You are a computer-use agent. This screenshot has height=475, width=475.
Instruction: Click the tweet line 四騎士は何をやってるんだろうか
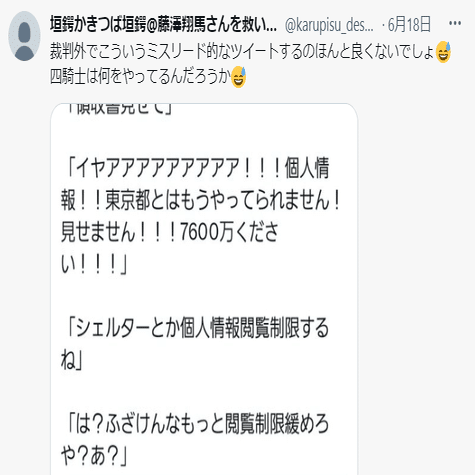pyautogui.click(x=140, y=77)
